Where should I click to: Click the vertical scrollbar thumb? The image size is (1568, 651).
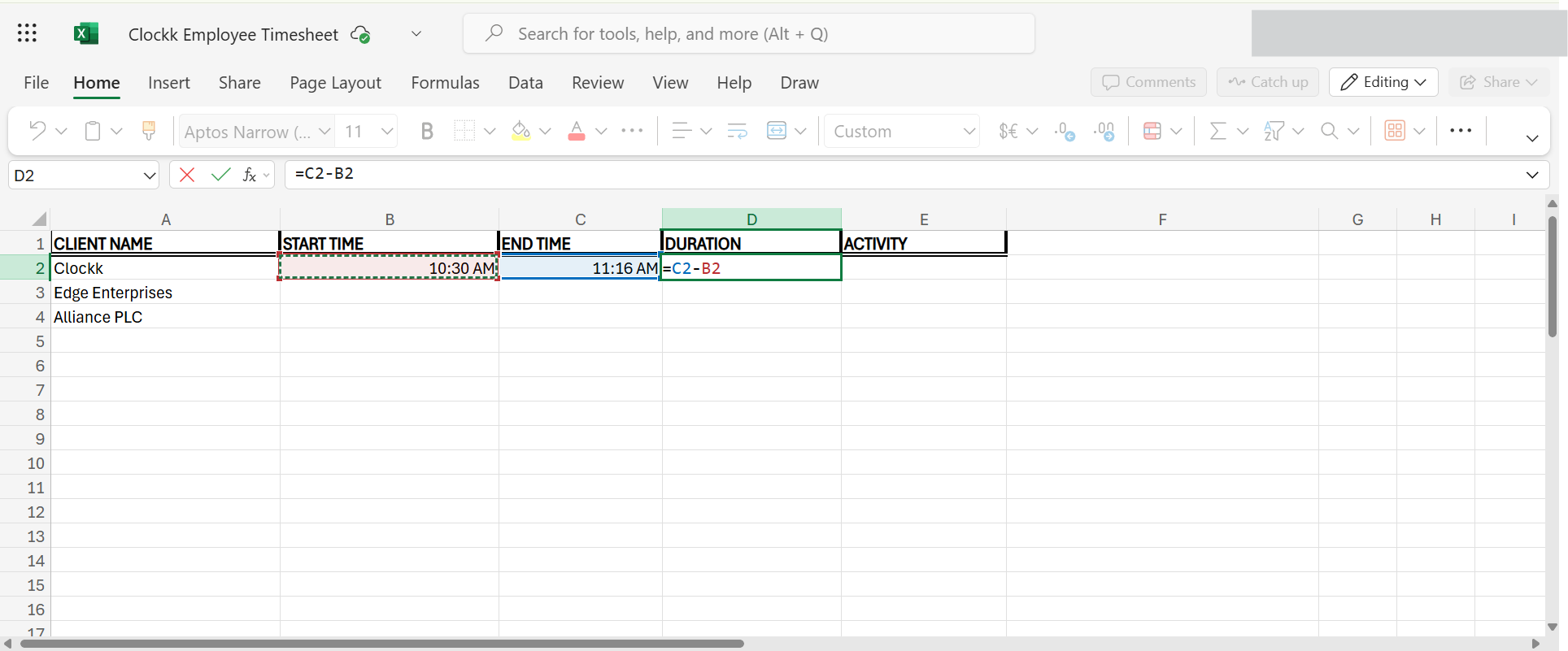pyautogui.click(x=1553, y=276)
